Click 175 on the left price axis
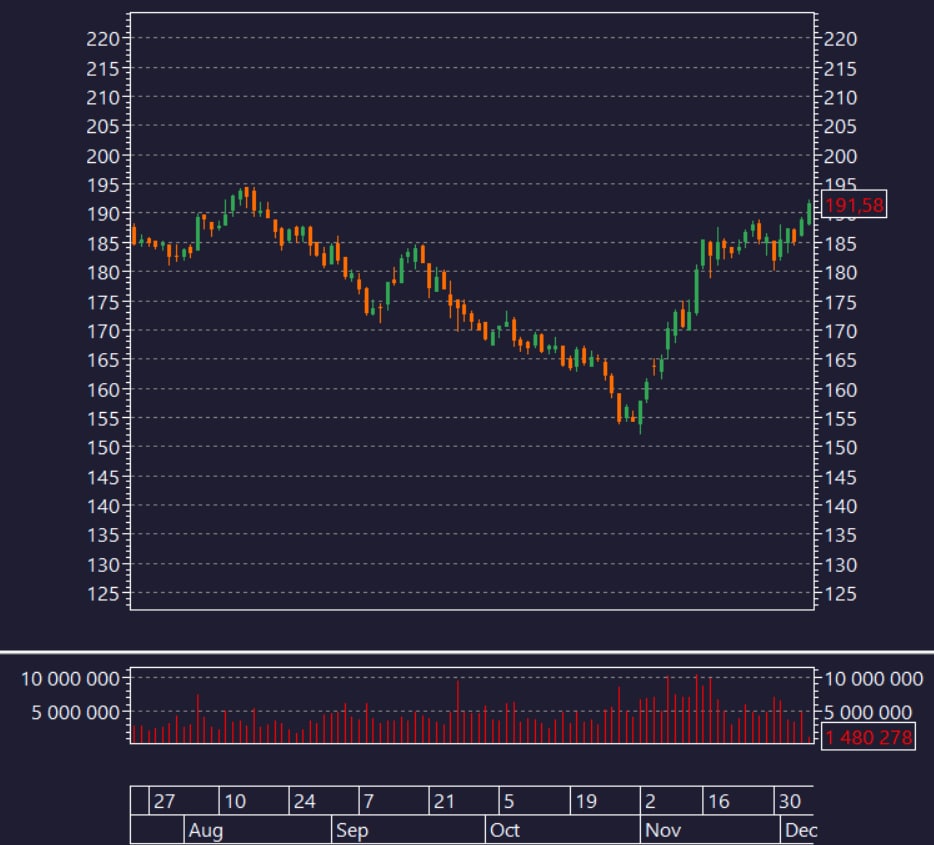This screenshot has width=934, height=845. click(x=103, y=303)
